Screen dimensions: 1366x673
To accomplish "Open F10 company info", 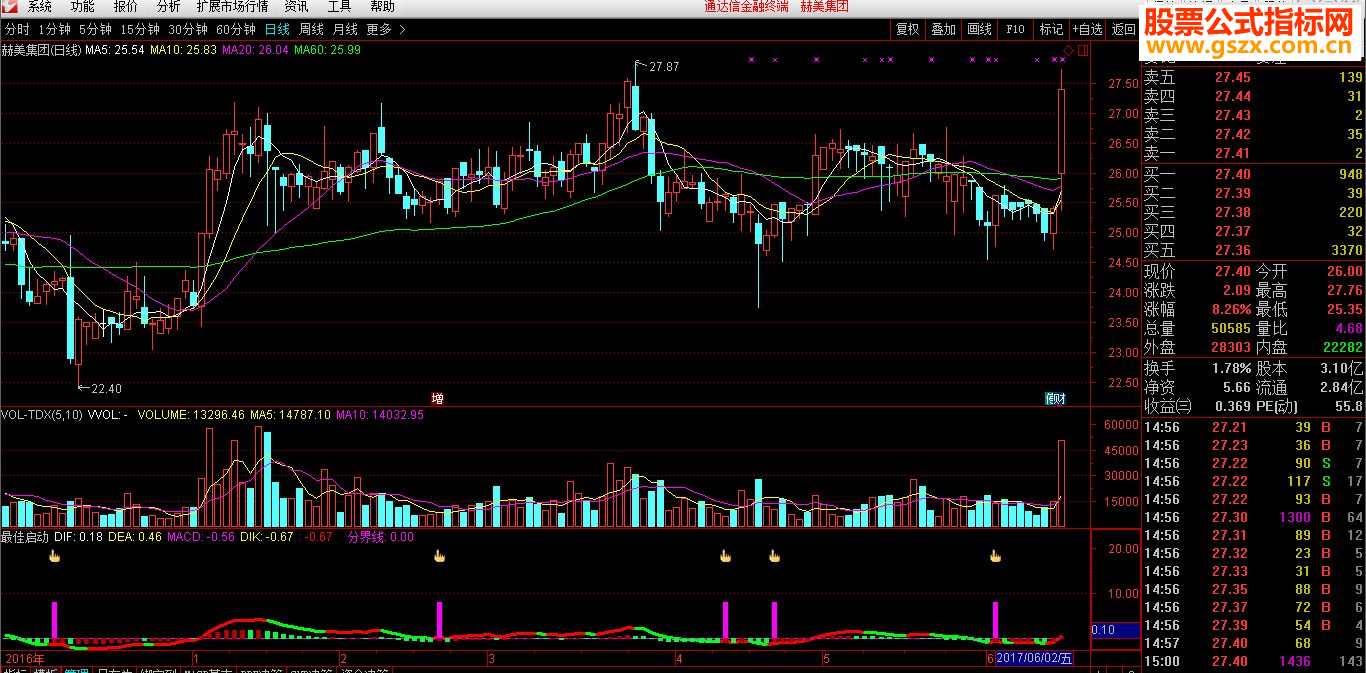I will [x=1015, y=30].
